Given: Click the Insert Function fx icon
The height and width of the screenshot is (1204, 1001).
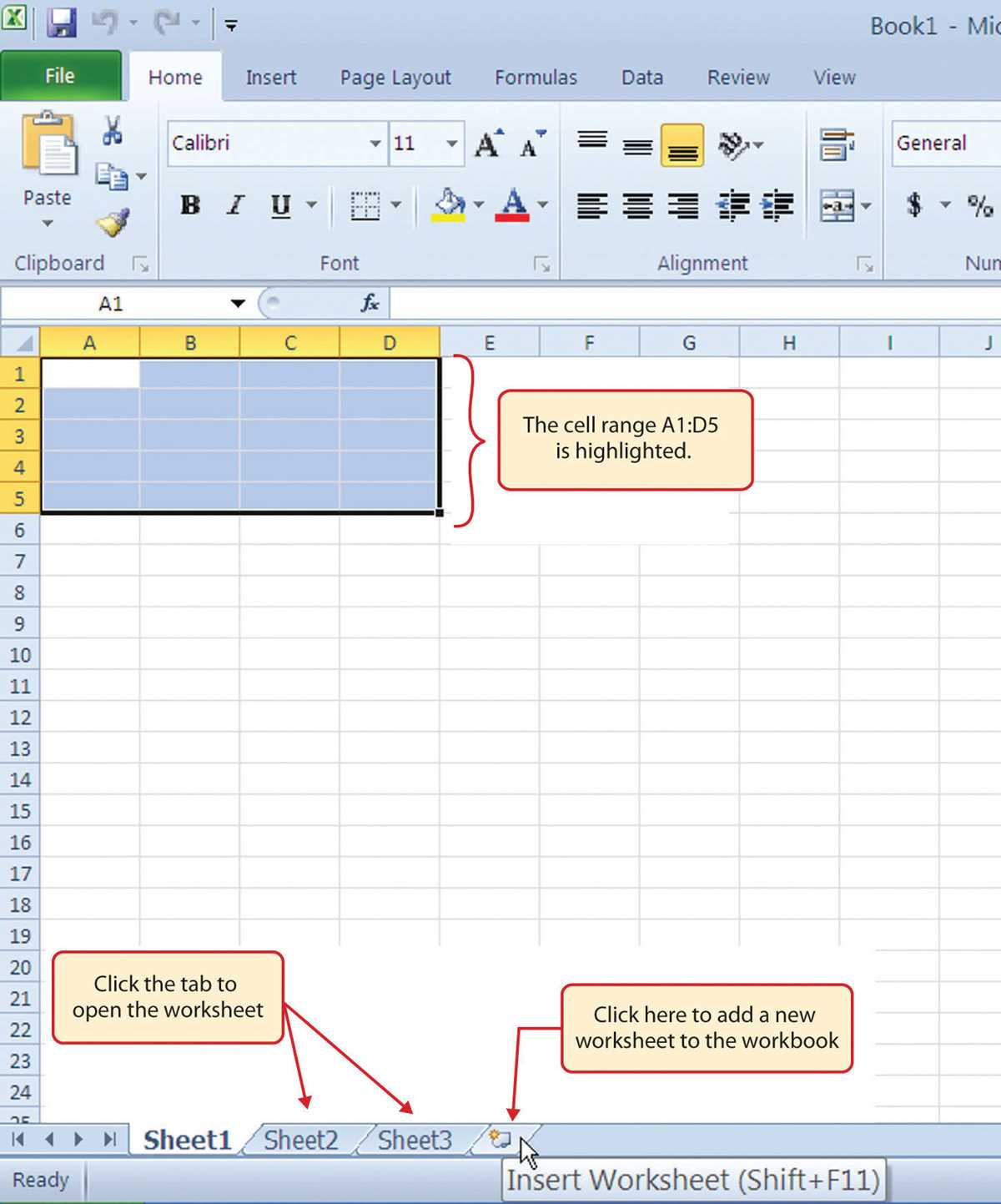Looking at the screenshot, I should point(370,303).
